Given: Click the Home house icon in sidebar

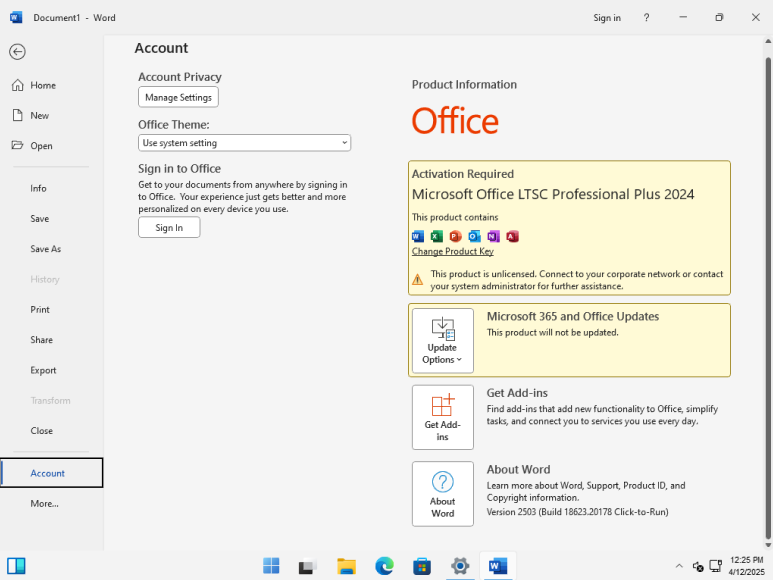Looking at the screenshot, I should 18,85.
